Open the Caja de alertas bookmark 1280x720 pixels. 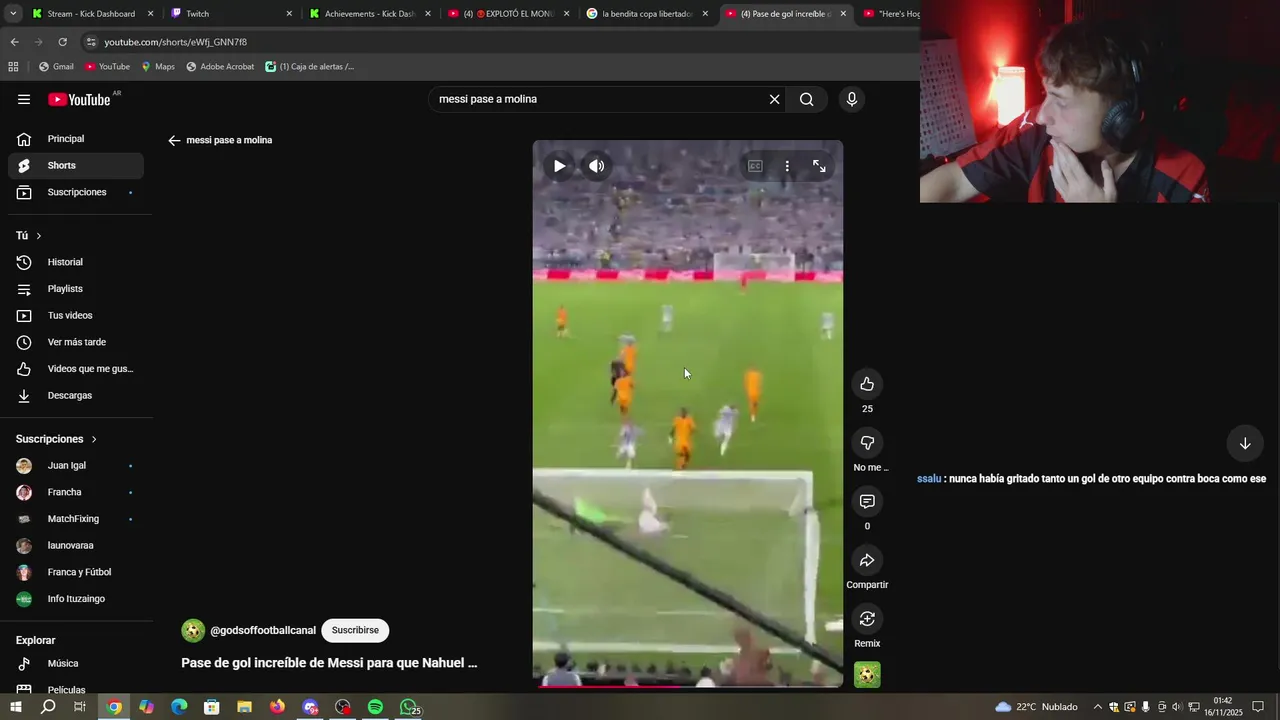click(x=309, y=66)
